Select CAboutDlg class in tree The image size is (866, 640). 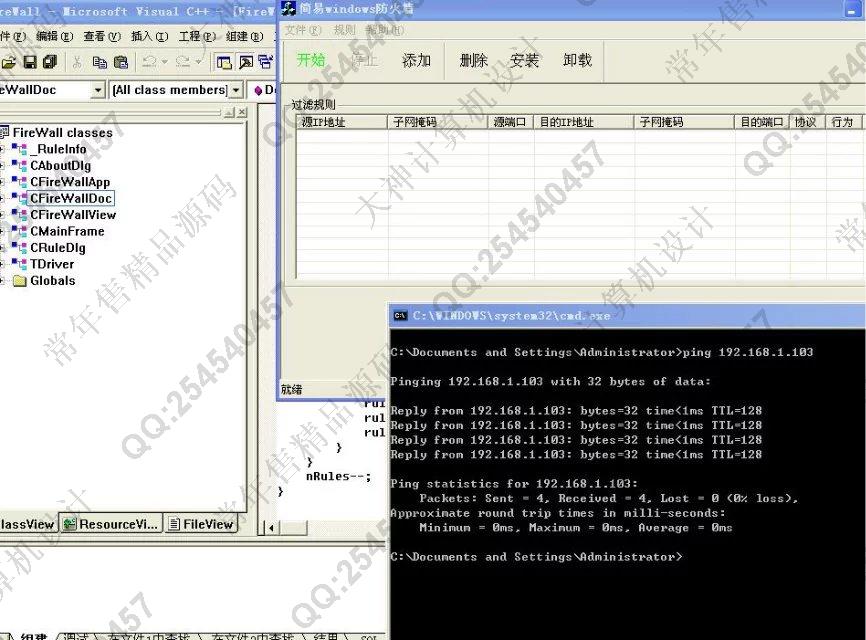click(60, 166)
